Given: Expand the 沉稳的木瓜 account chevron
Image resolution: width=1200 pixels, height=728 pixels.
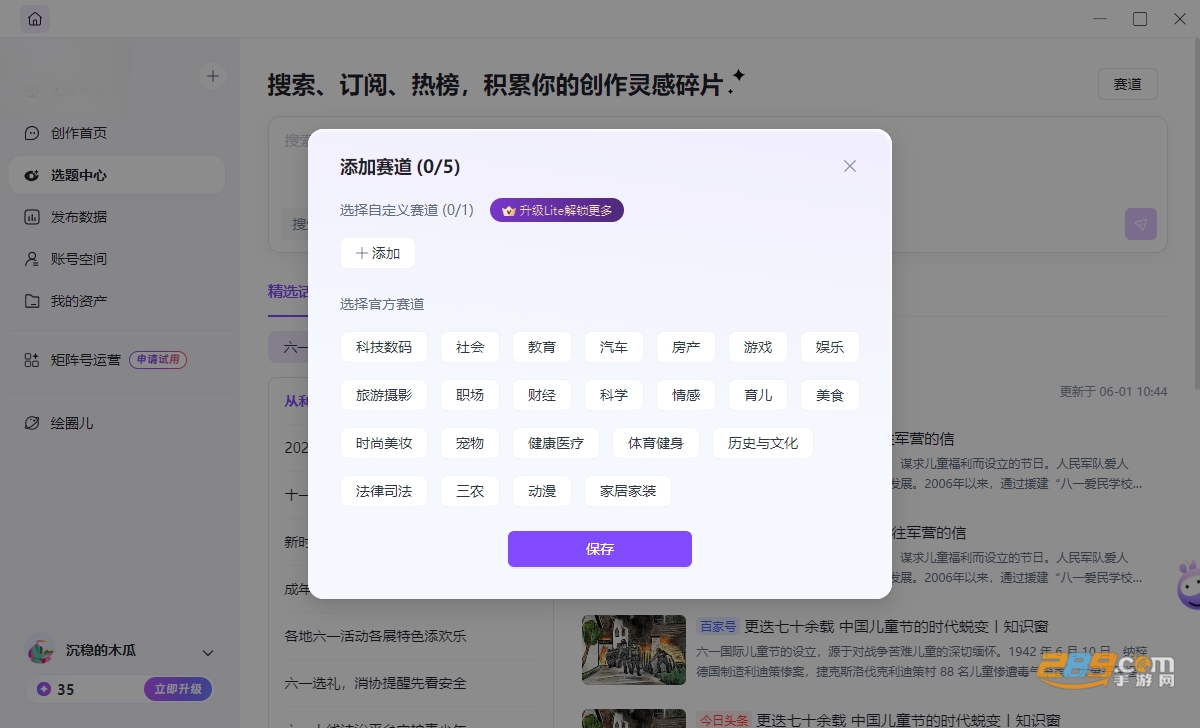Looking at the screenshot, I should click(208, 652).
